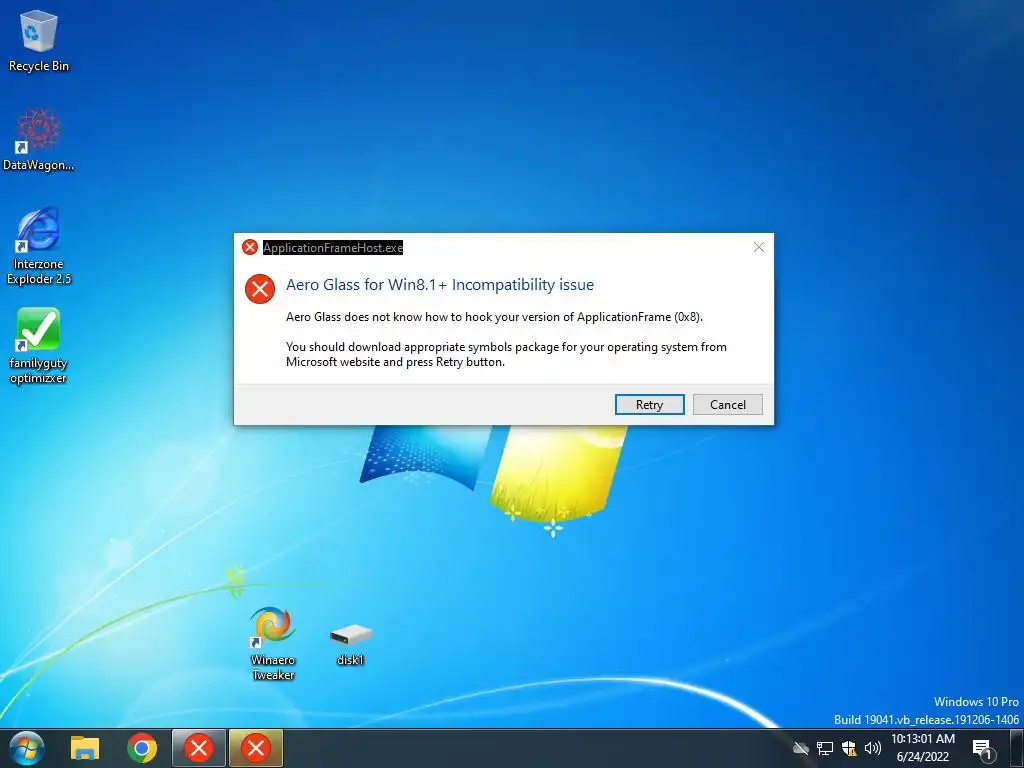Click the Aero Glass Incompatibility issue heading

(440, 285)
